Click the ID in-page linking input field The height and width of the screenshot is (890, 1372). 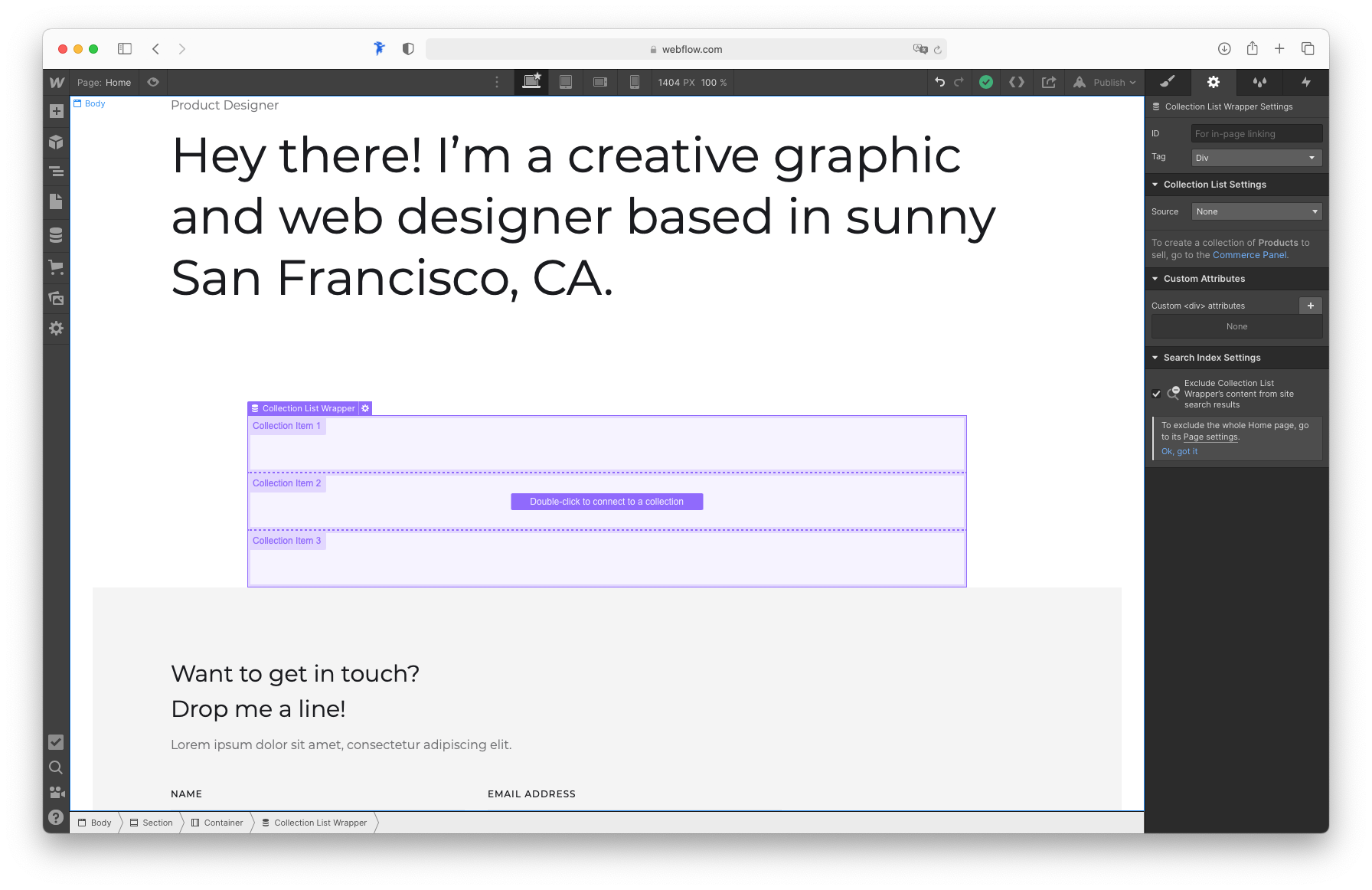click(1256, 133)
